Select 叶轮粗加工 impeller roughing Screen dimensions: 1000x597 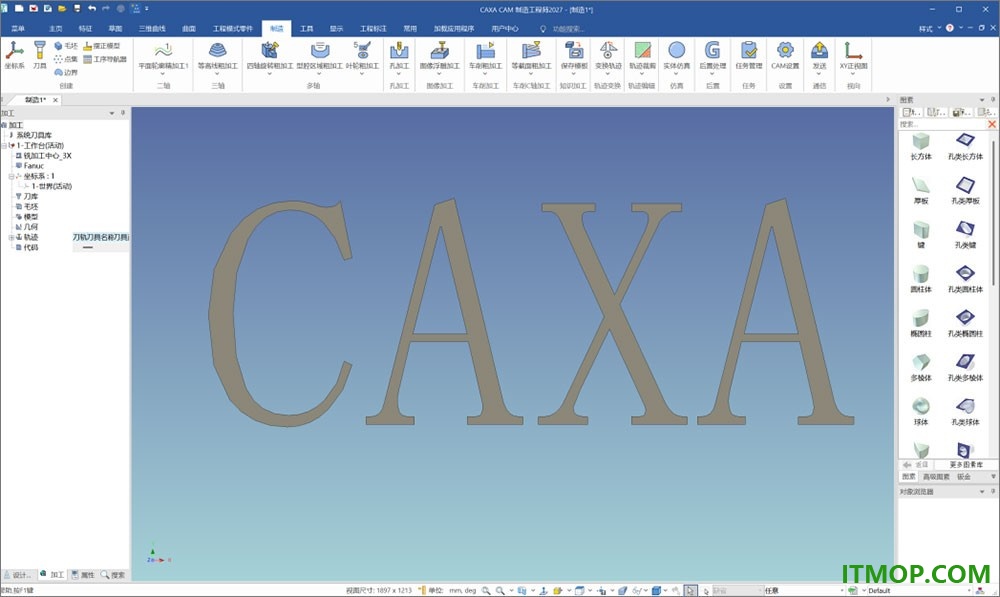362,55
